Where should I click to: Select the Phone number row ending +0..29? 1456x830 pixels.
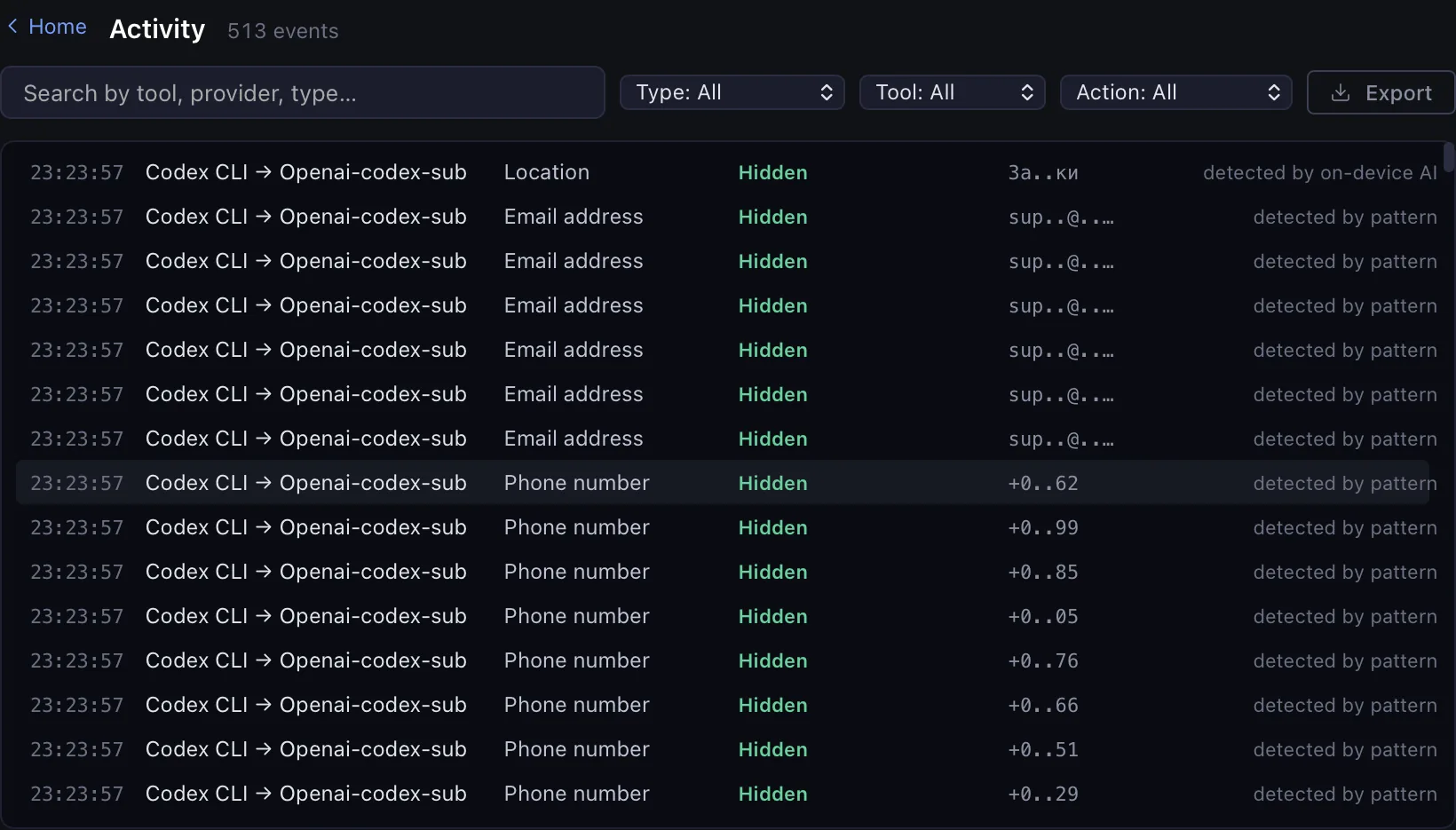723,794
